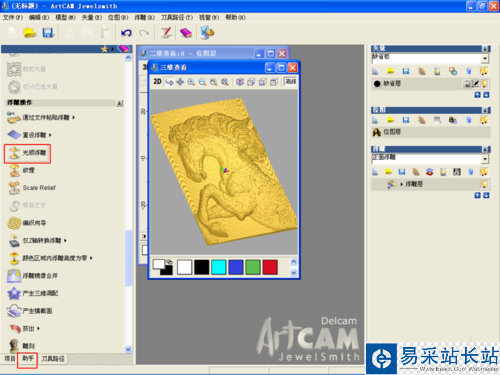Open the 浮雕(R) Relief menu

click(144, 17)
